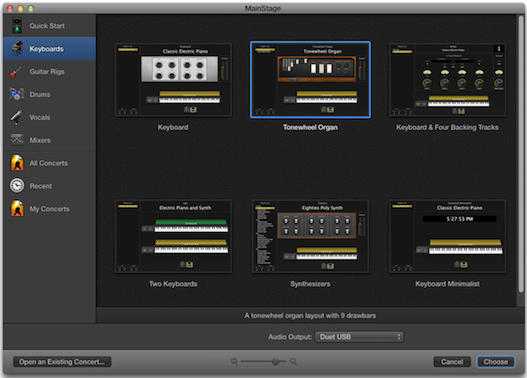Open Mixers templates
Screen dimensions: 527x378
[49, 140]
